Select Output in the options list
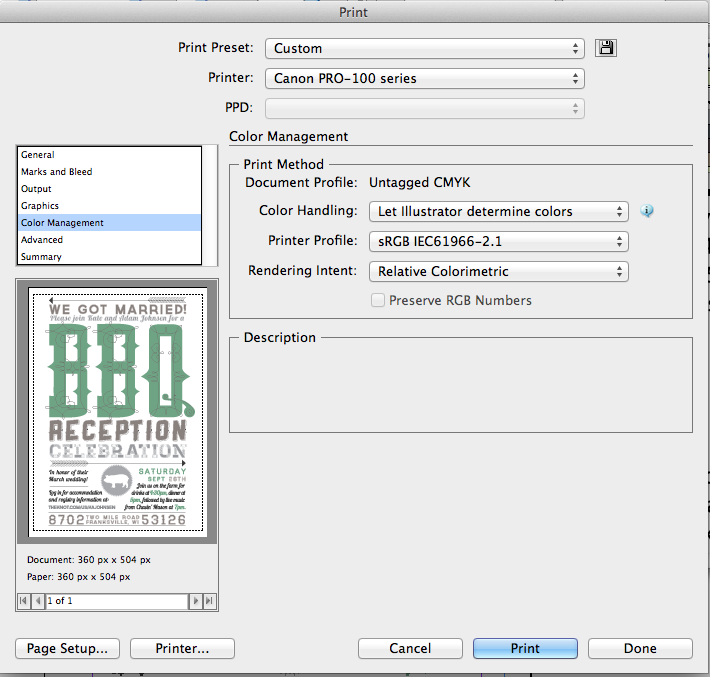The image size is (710, 677). 36,189
